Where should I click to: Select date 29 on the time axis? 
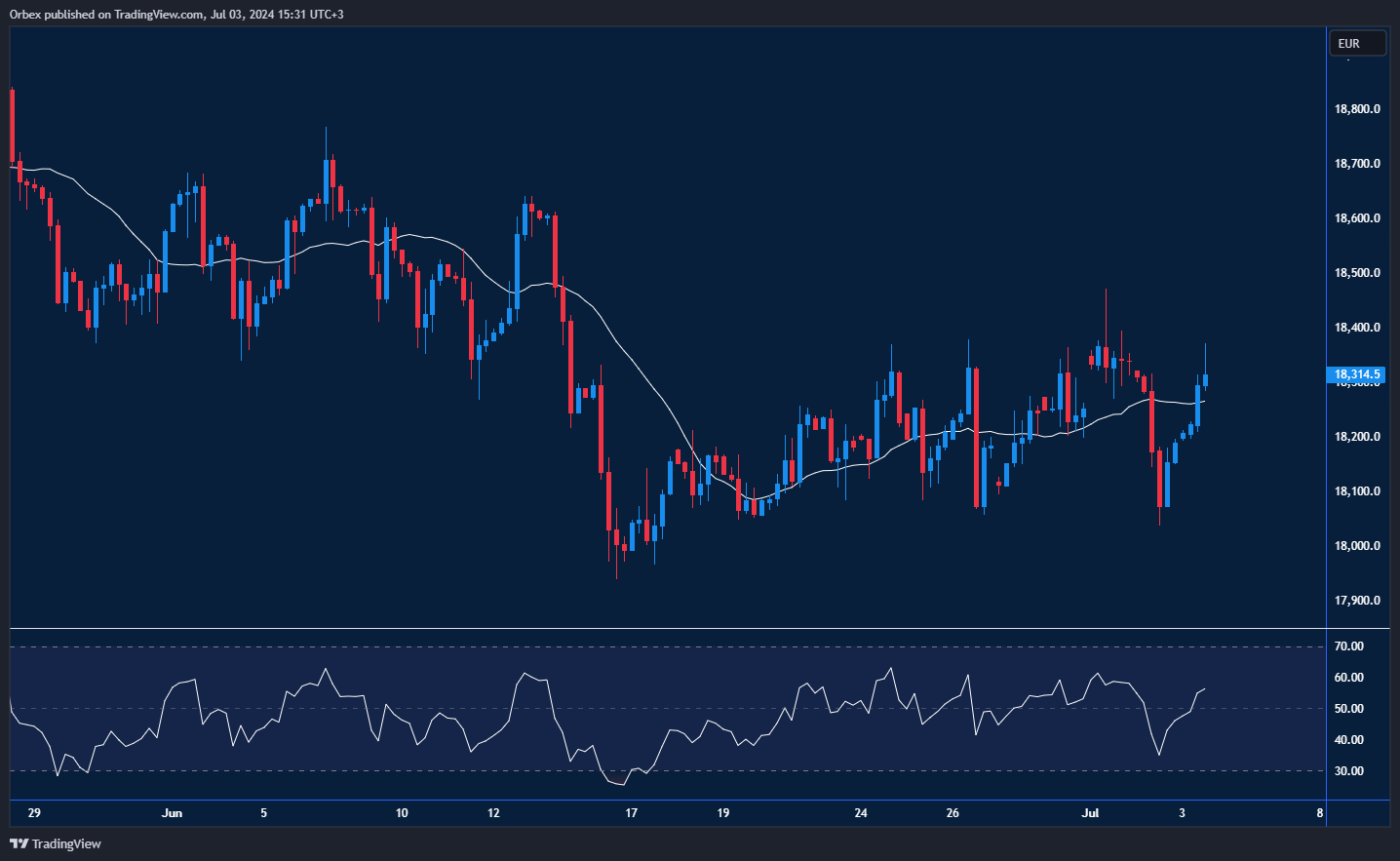[x=34, y=813]
